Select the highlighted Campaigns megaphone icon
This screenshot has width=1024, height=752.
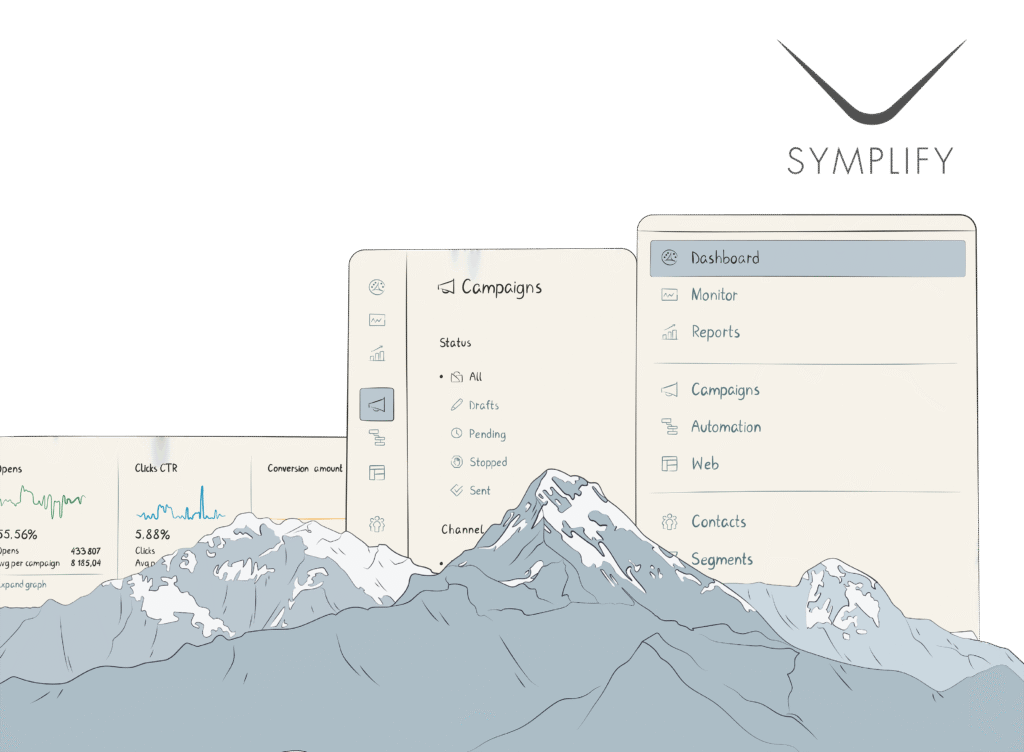click(377, 404)
